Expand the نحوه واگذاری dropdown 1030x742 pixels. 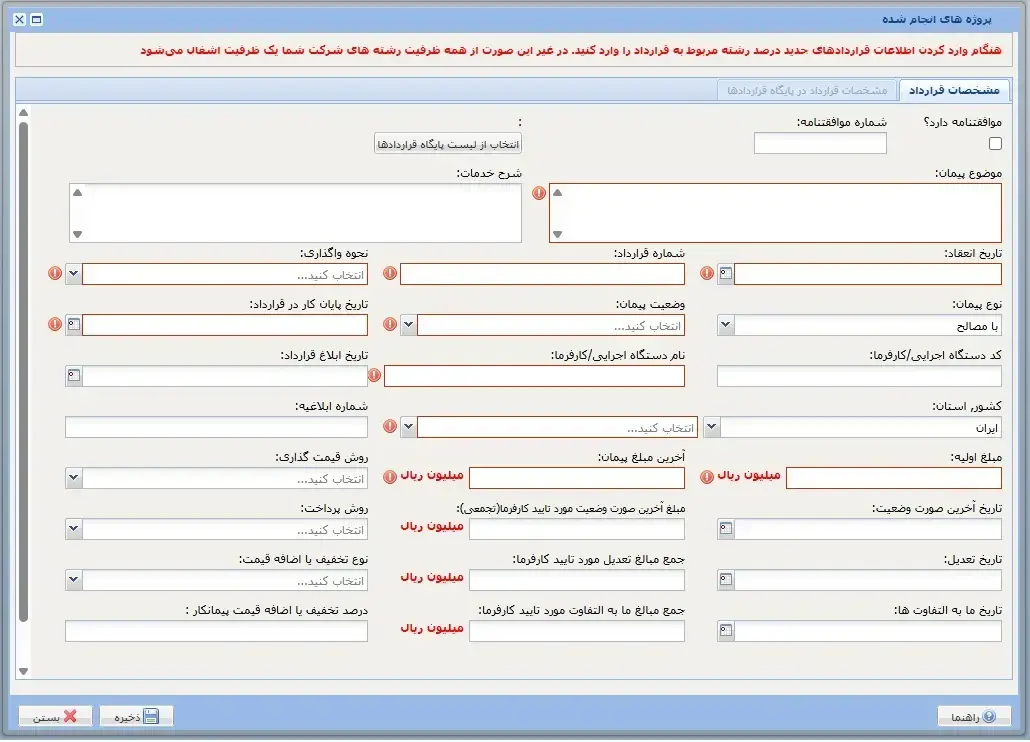pos(74,274)
